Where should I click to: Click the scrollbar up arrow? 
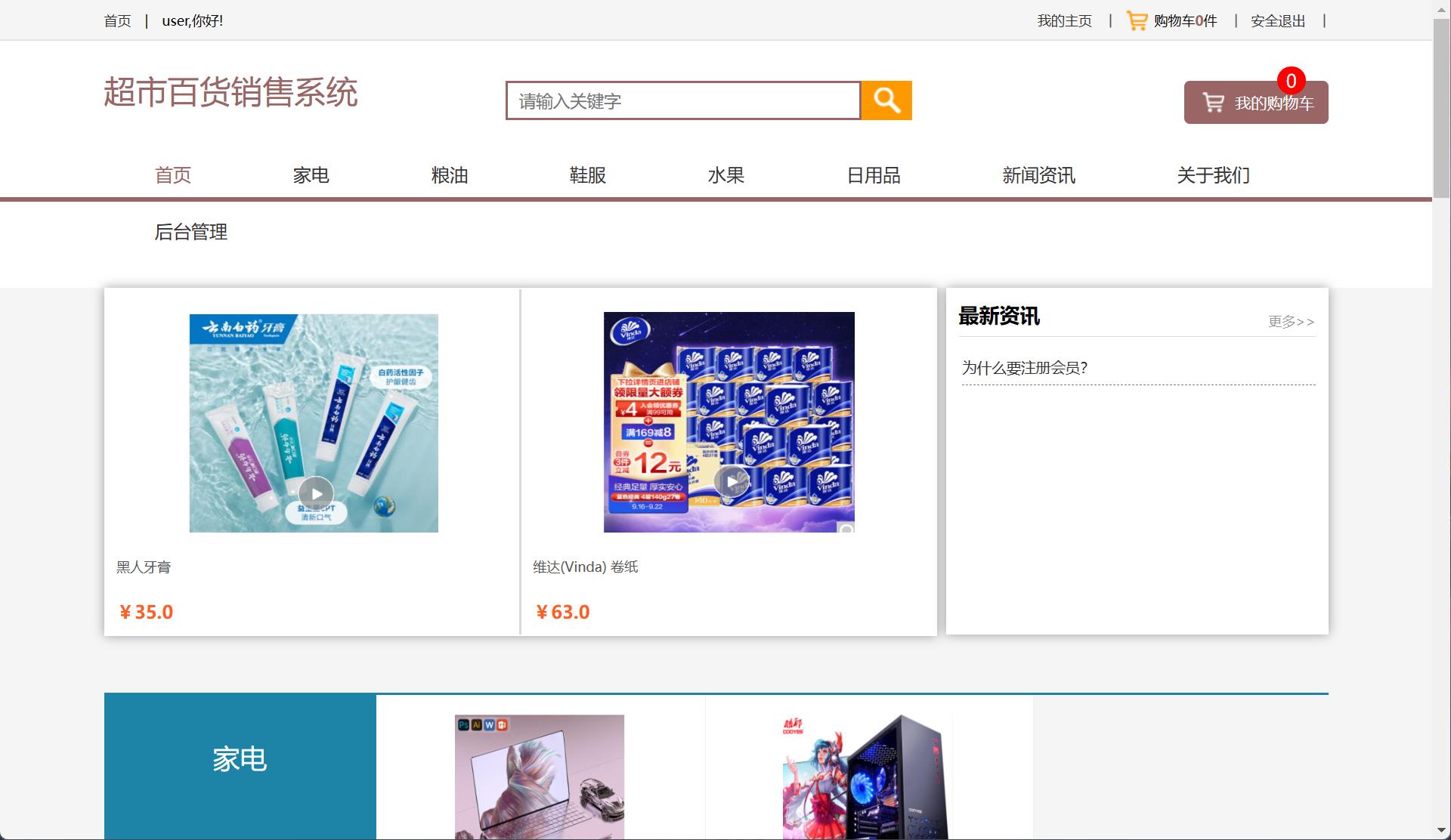pyautogui.click(x=1440, y=8)
